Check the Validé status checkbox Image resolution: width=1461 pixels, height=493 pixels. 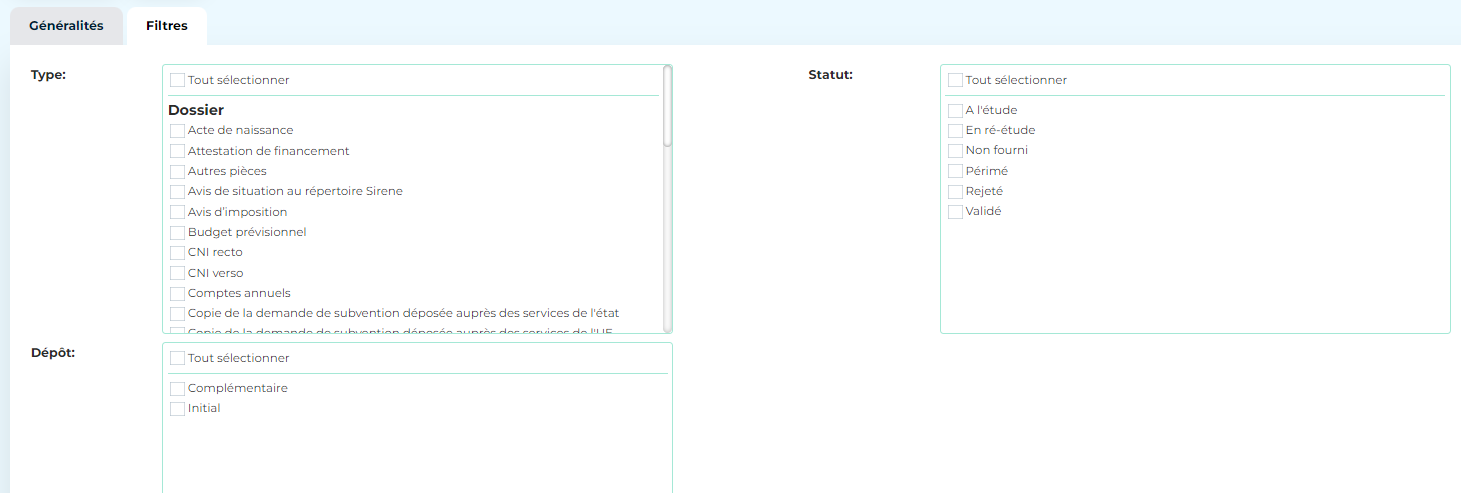[956, 212]
